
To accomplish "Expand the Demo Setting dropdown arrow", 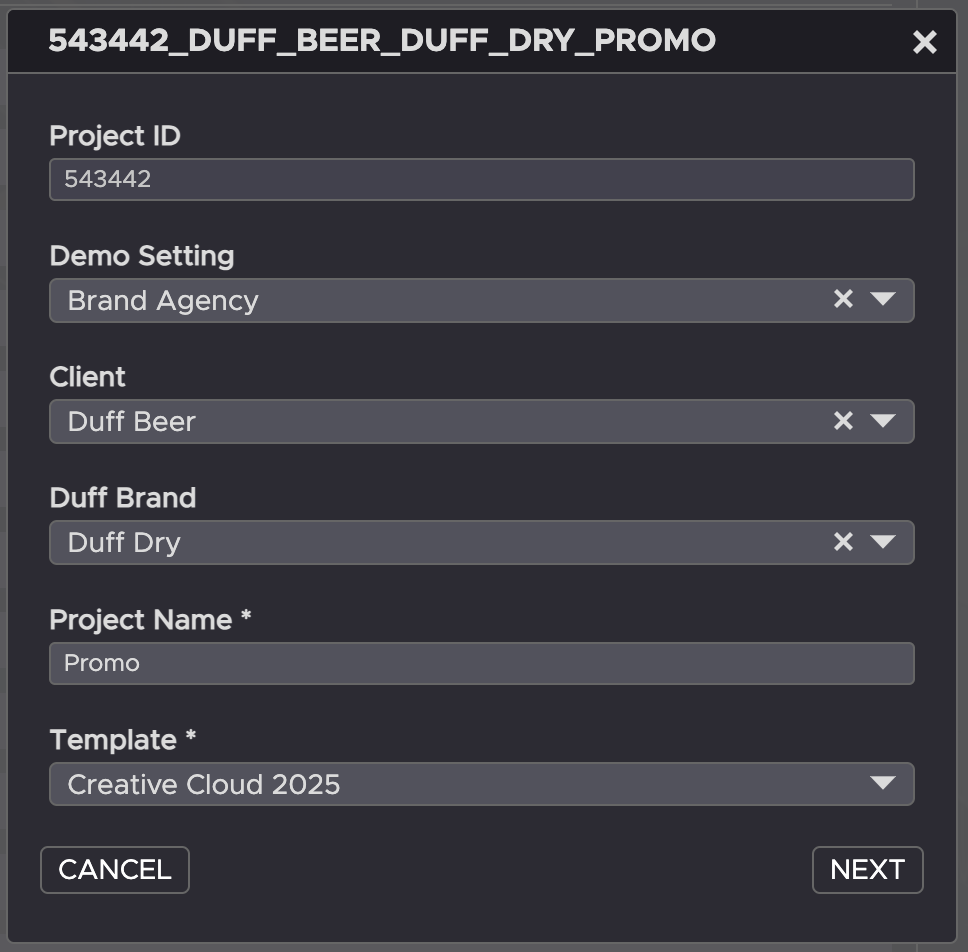I will (882, 299).
